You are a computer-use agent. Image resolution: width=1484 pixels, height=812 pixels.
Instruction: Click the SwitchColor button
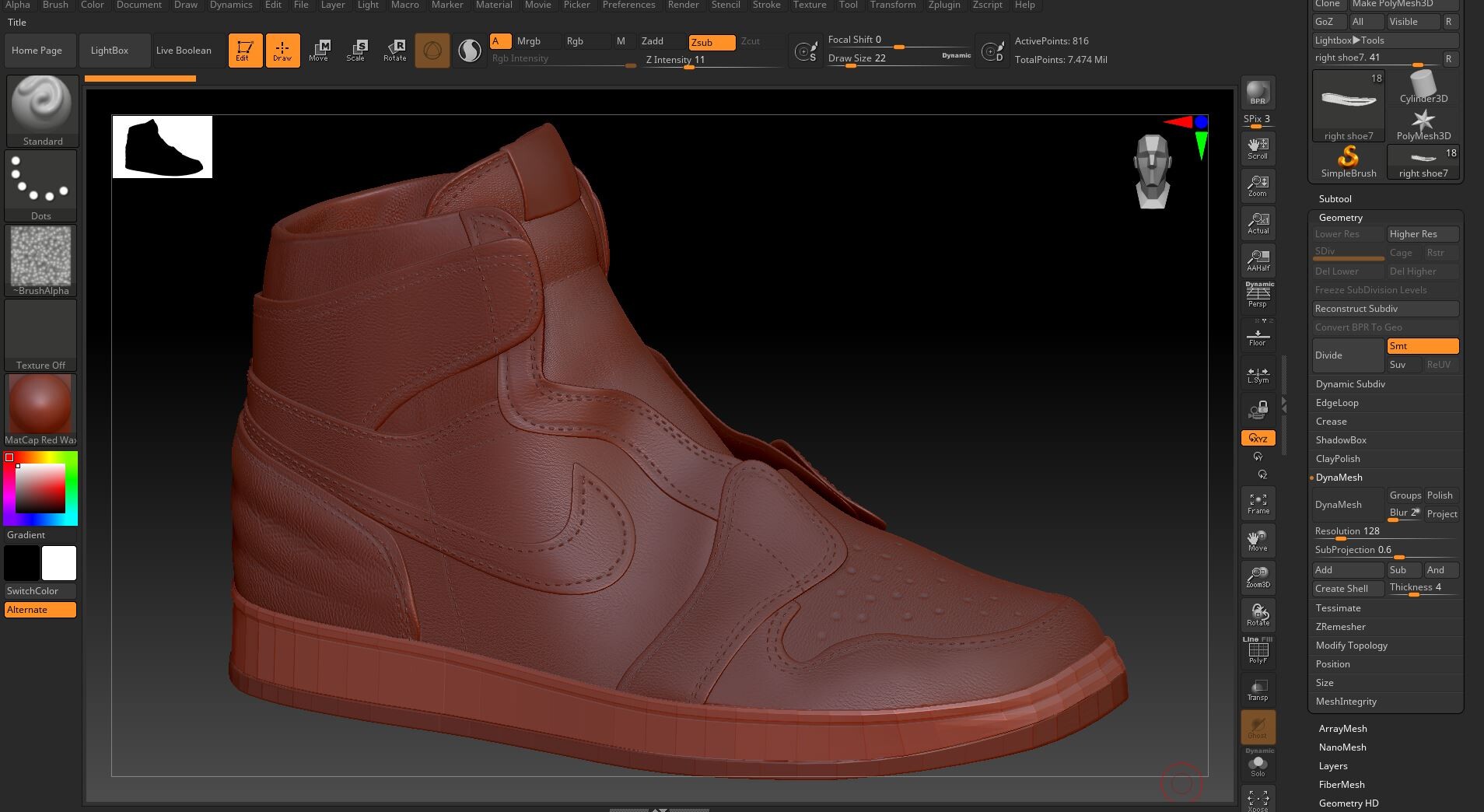[x=41, y=591]
